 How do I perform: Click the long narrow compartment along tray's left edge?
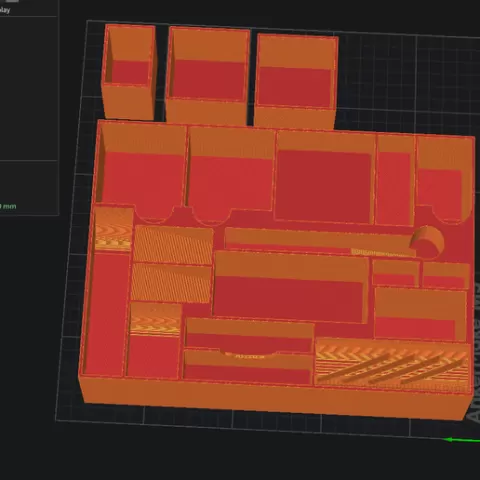pyautogui.click(x=105, y=313)
